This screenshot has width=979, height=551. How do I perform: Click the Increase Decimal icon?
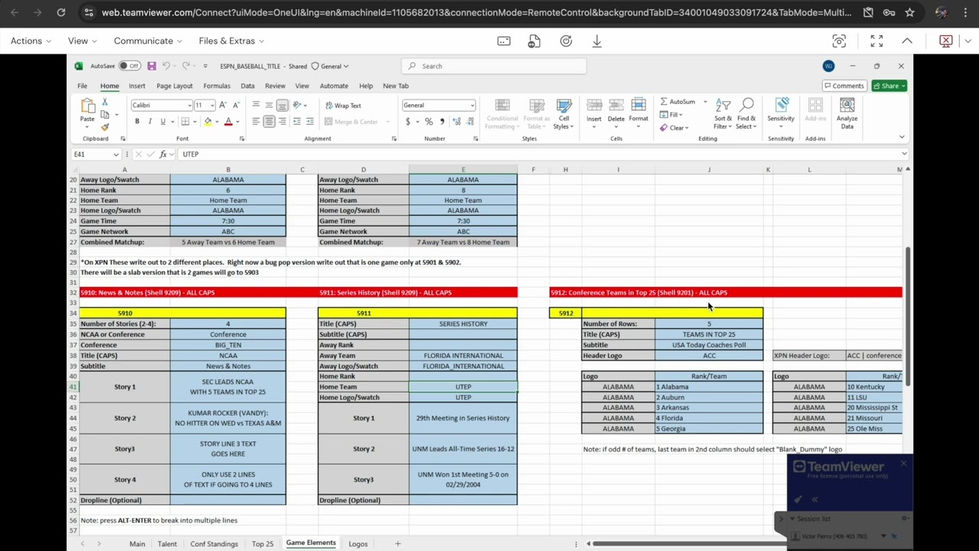click(x=457, y=122)
